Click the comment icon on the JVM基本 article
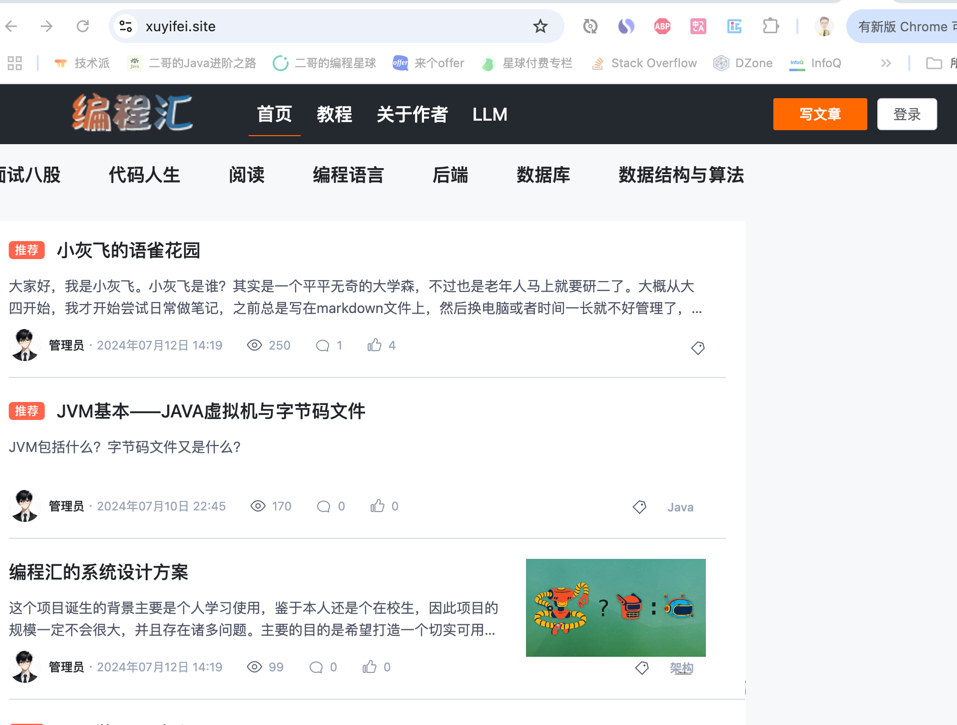The image size is (957, 725). point(323,507)
